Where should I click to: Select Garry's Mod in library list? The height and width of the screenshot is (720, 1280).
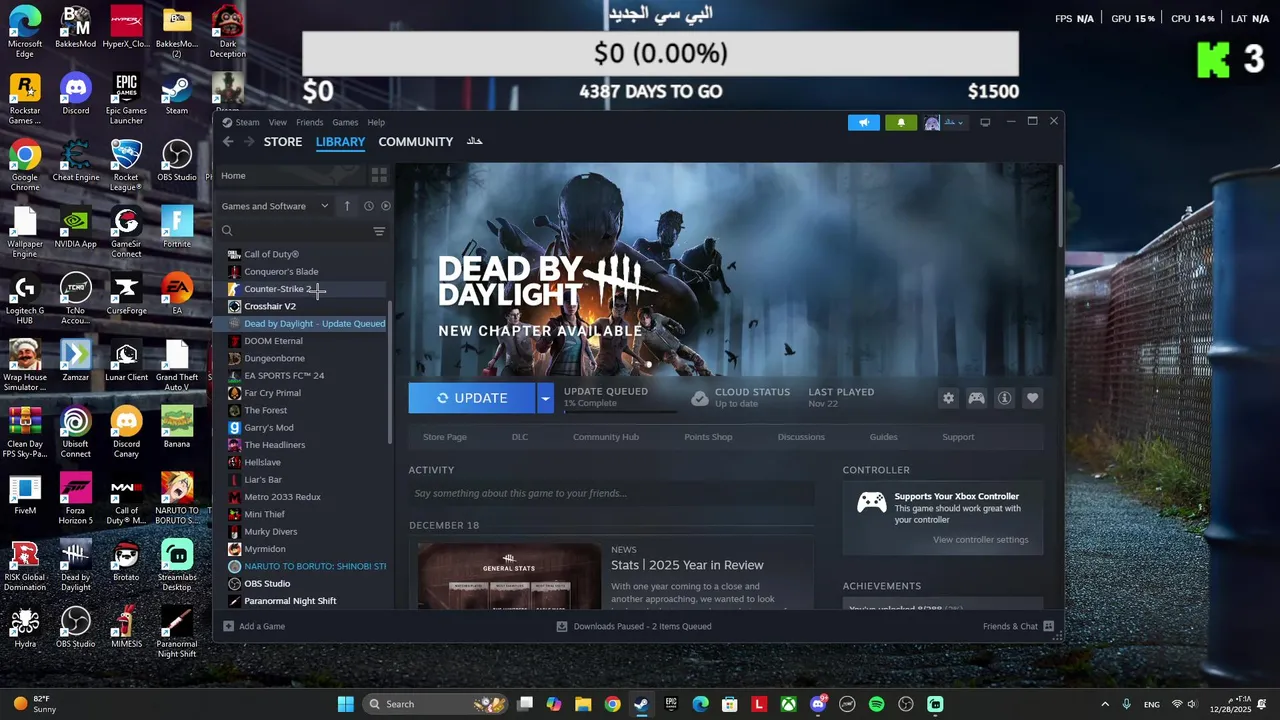300,428
